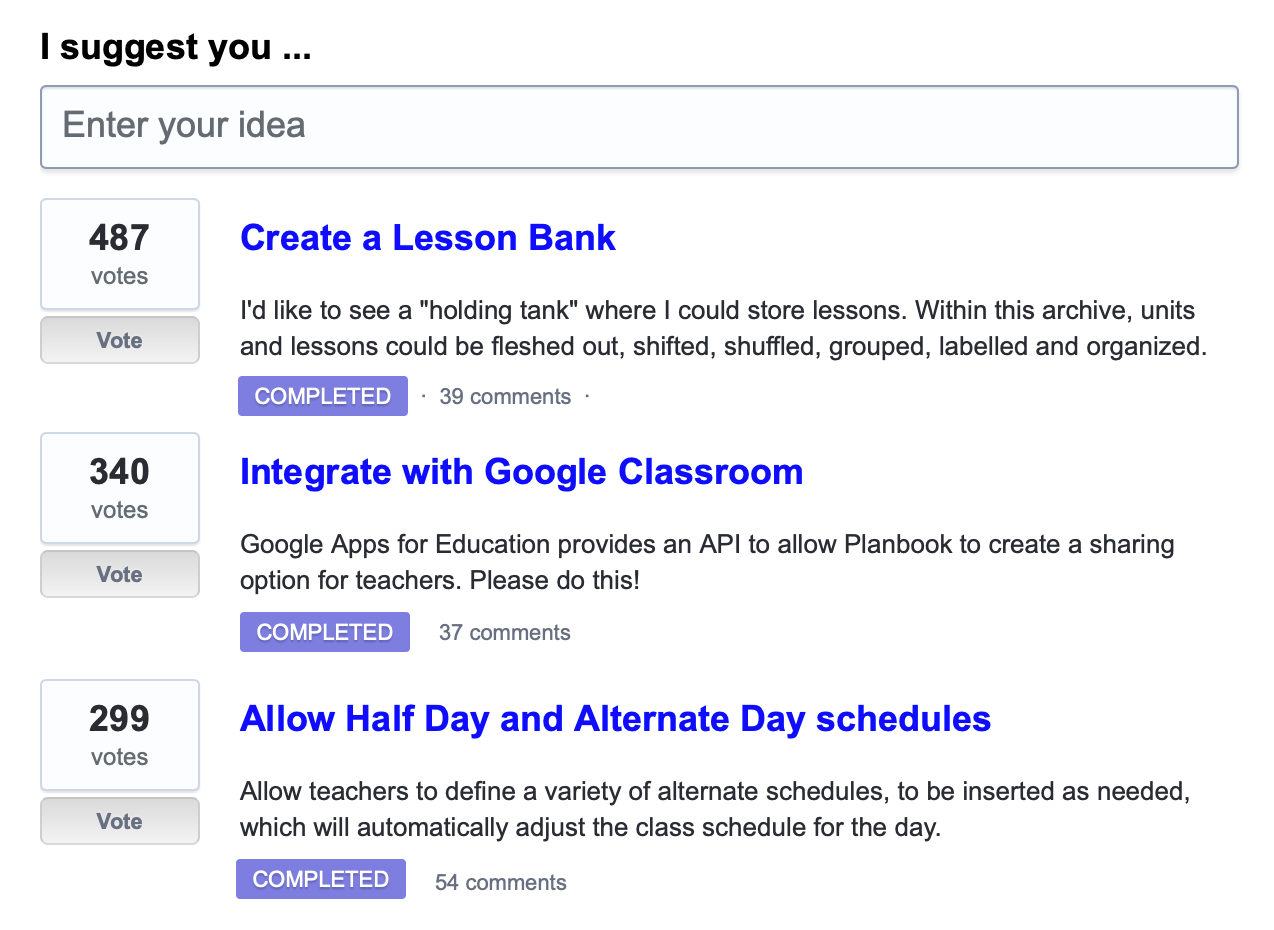
Task: Click the COMPLETED badge on Alternate Day idea
Action: pyautogui.click(x=320, y=878)
